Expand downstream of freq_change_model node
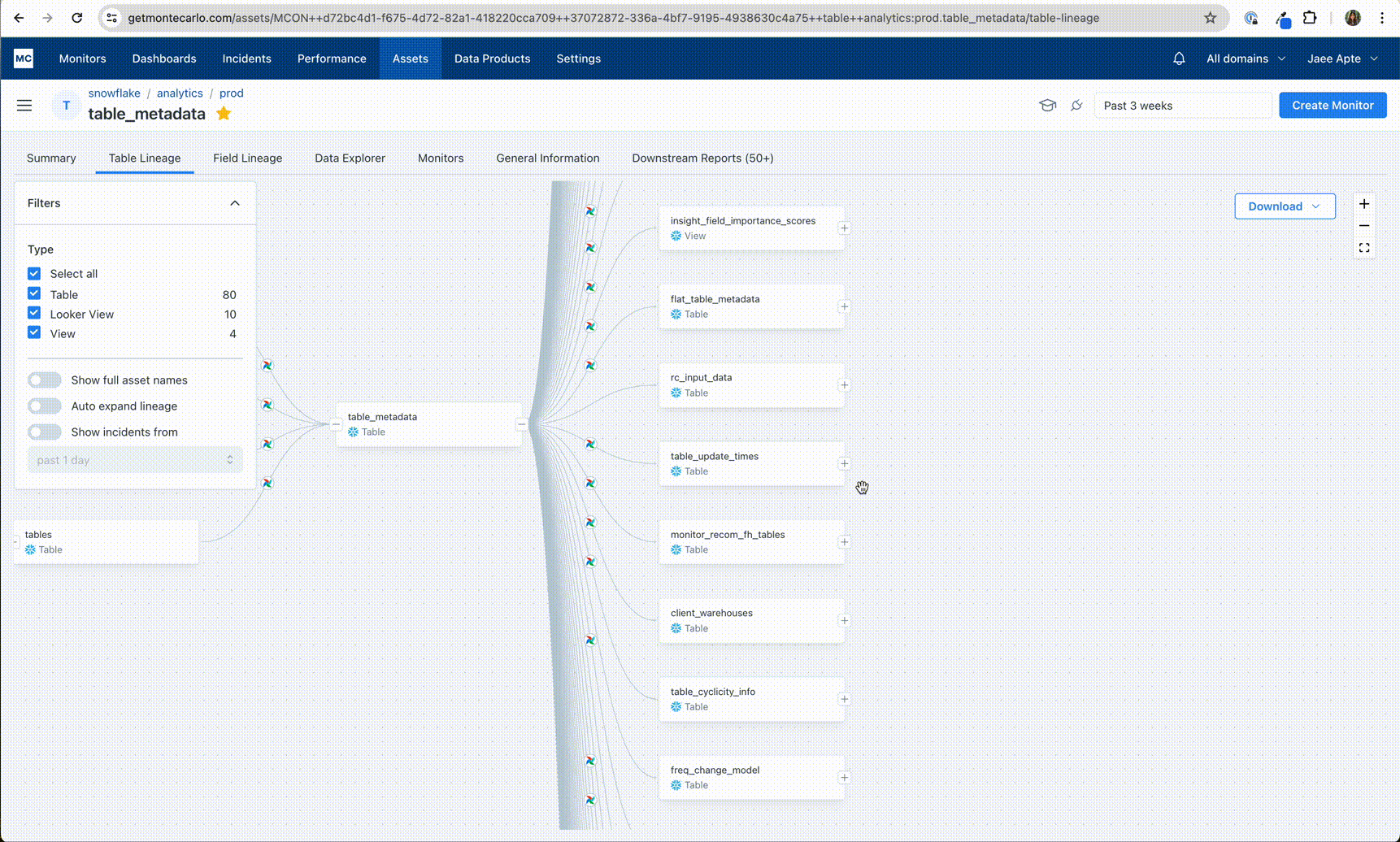 [x=845, y=778]
